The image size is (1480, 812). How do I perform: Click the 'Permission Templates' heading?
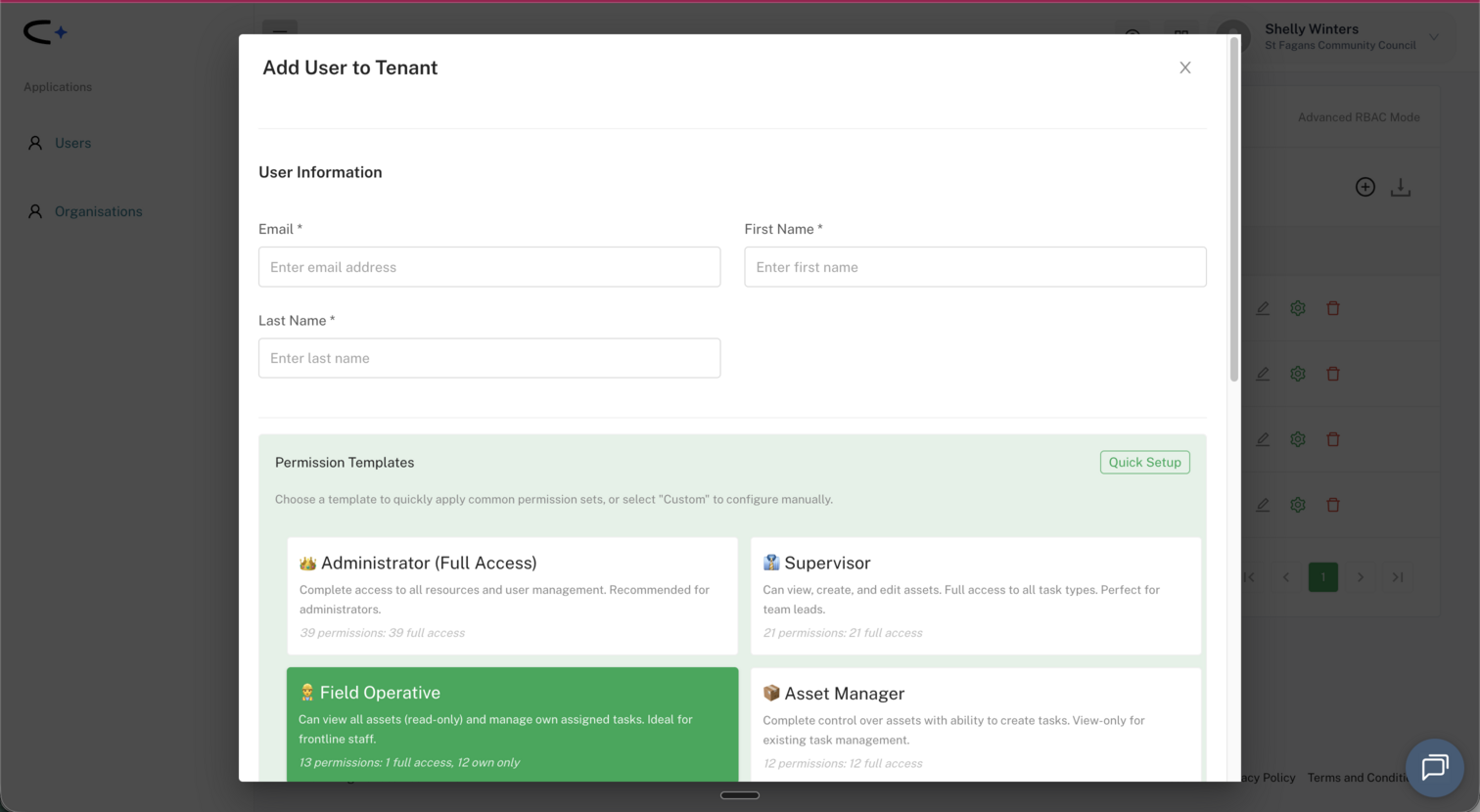345,462
